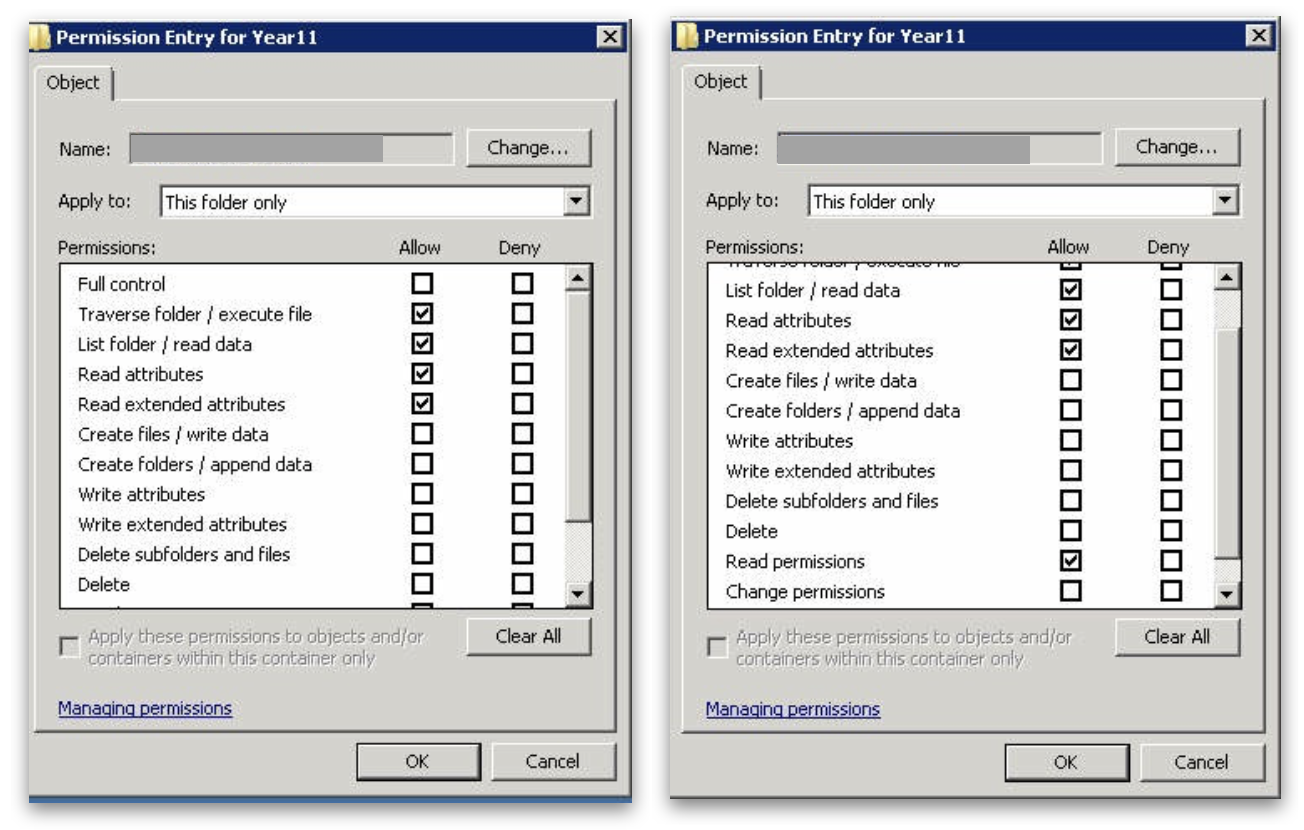Tick Allow for Full control in left dialog
The height and width of the screenshot is (830, 1304).
point(422,284)
